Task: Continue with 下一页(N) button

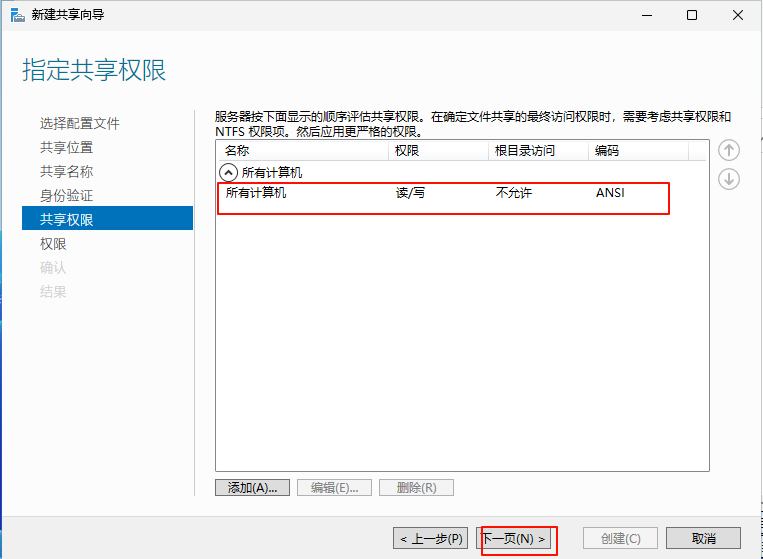Action: [x=515, y=538]
